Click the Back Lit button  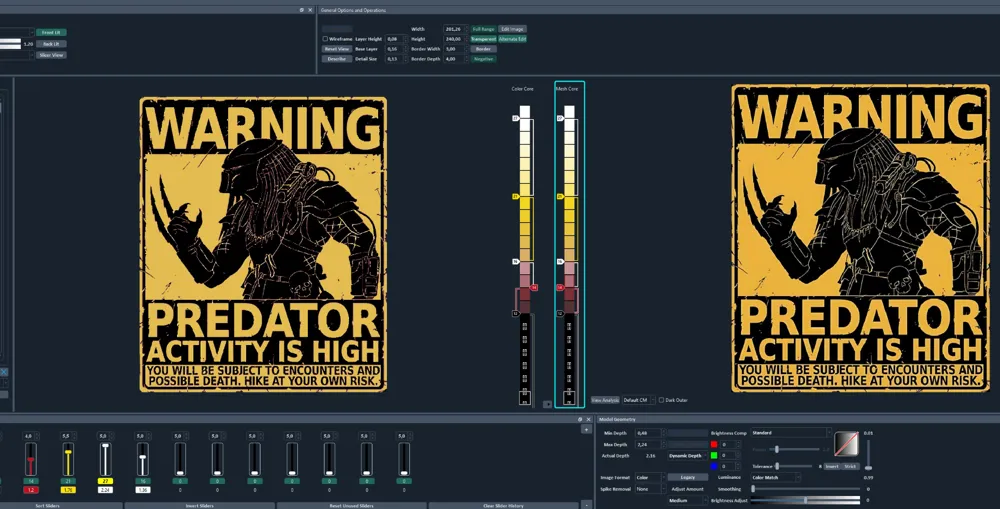(52, 44)
